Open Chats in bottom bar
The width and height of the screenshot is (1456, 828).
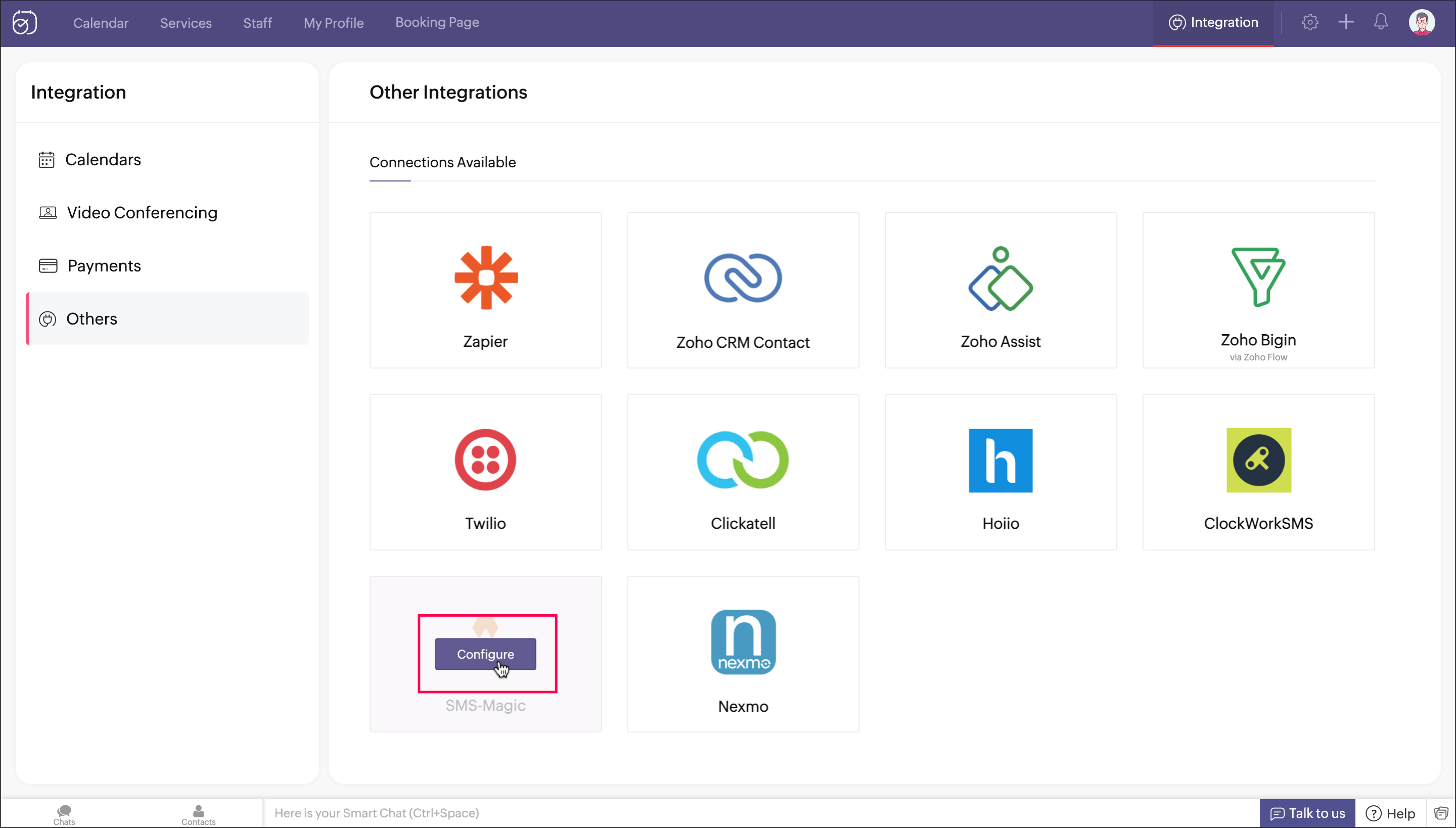pyautogui.click(x=64, y=814)
